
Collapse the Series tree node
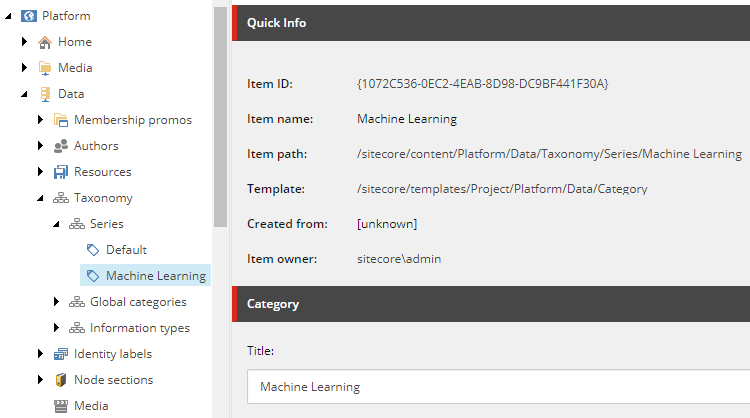(x=56, y=224)
